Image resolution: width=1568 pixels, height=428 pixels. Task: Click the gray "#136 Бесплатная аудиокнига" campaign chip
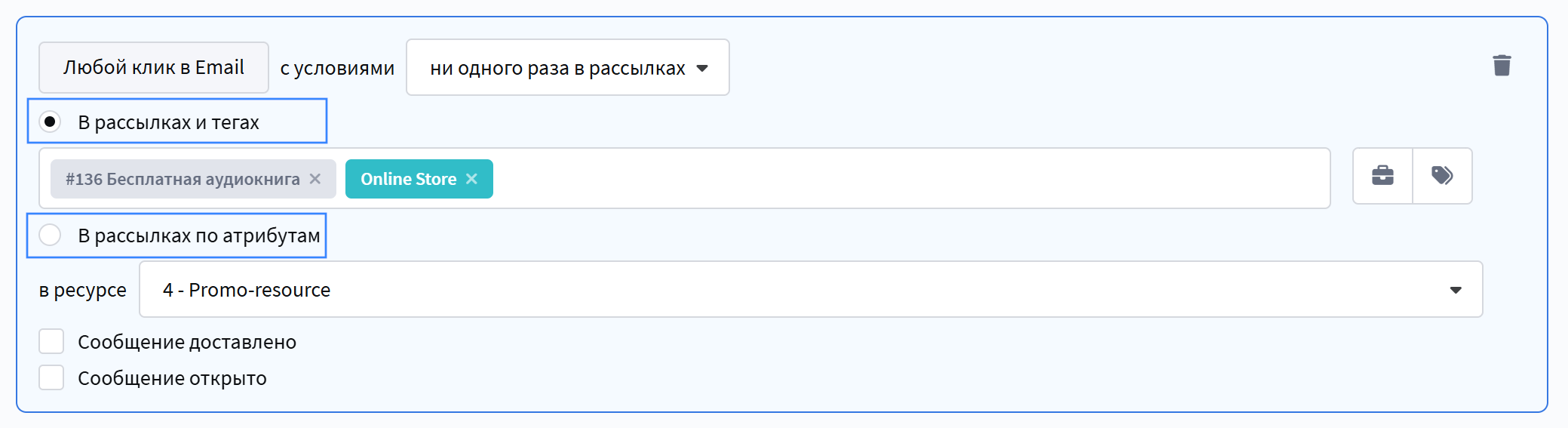(183, 179)
